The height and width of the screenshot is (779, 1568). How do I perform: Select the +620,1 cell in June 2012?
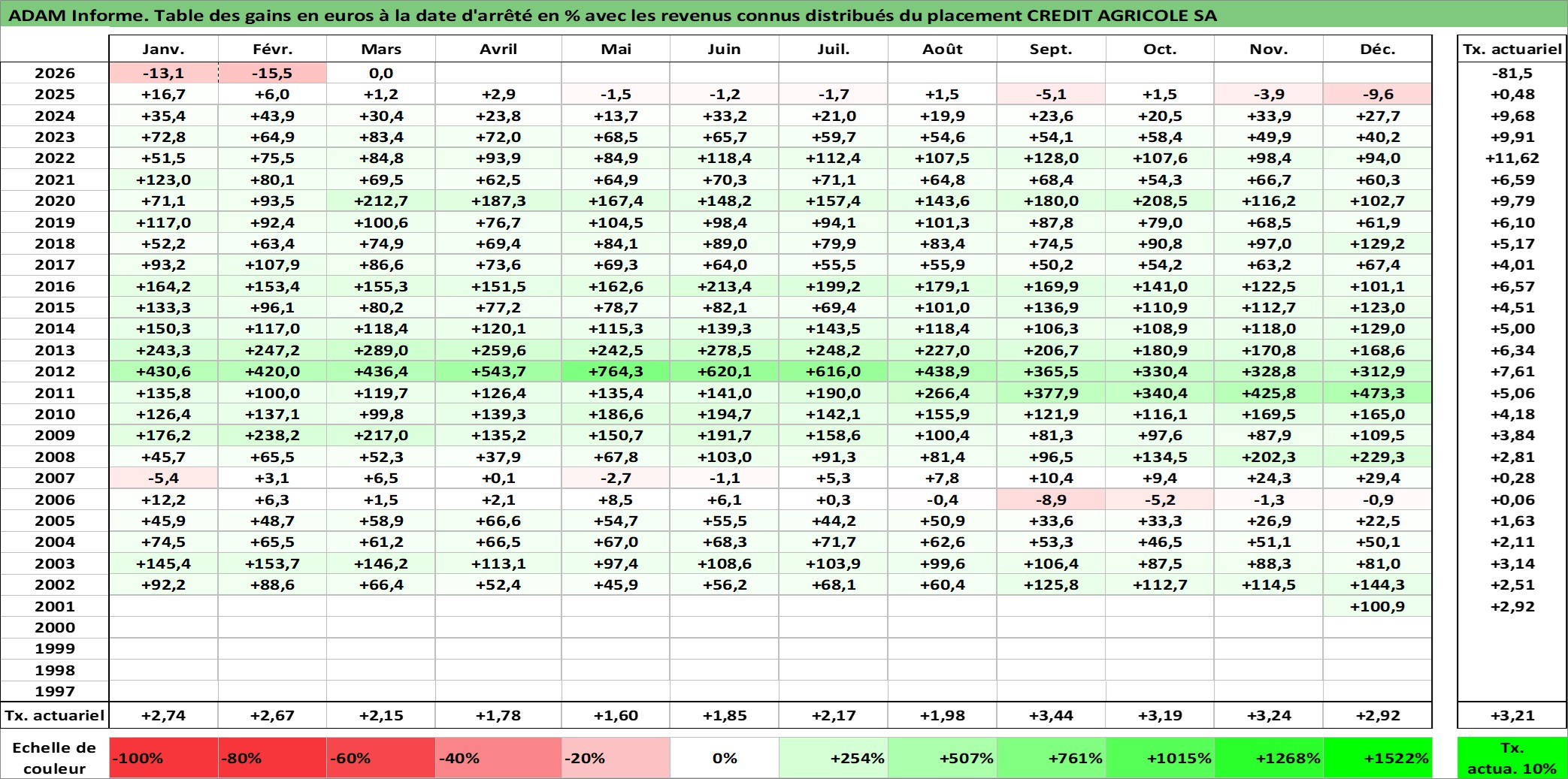coord(725,371)
